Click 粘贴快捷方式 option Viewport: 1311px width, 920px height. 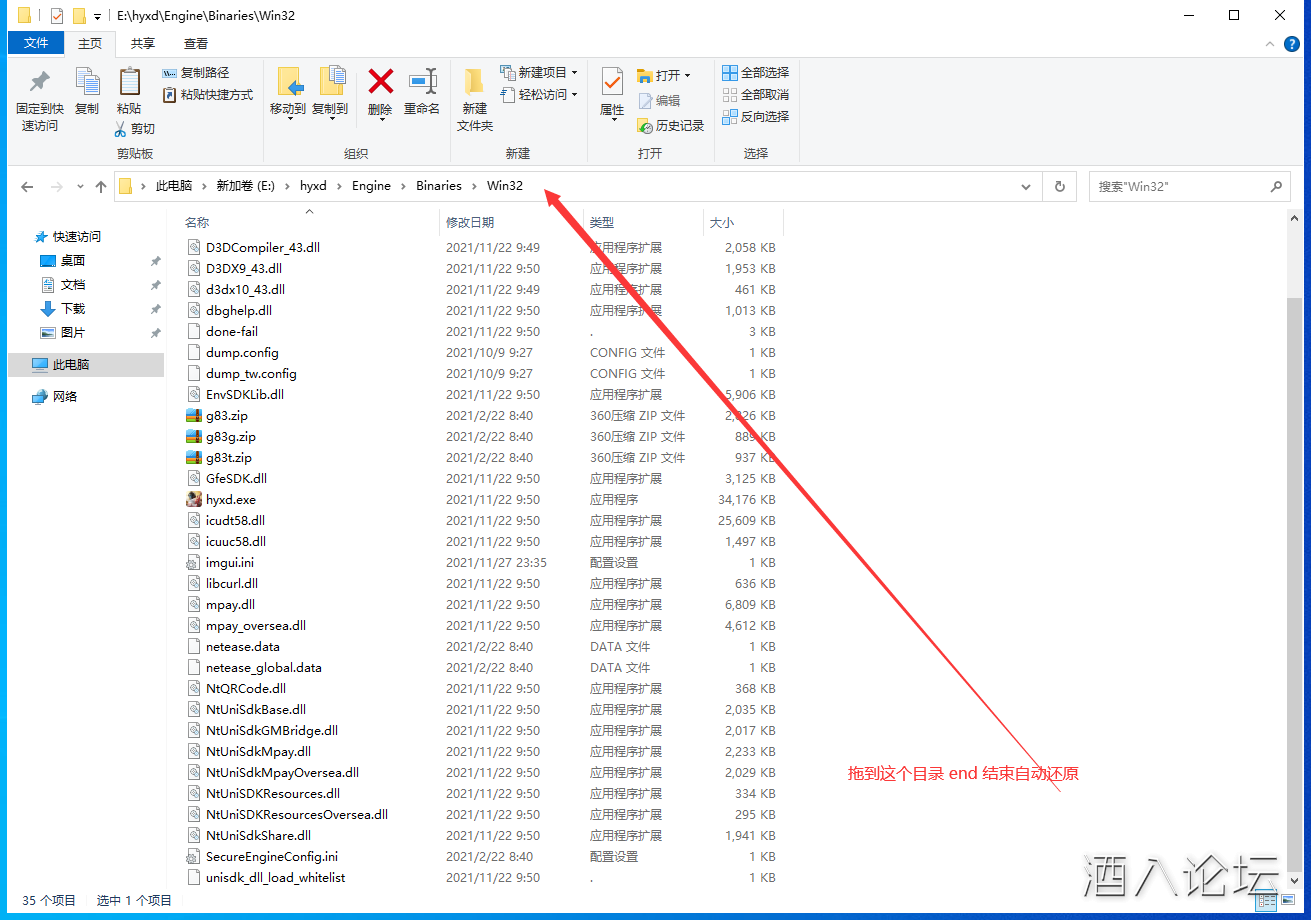208,95
